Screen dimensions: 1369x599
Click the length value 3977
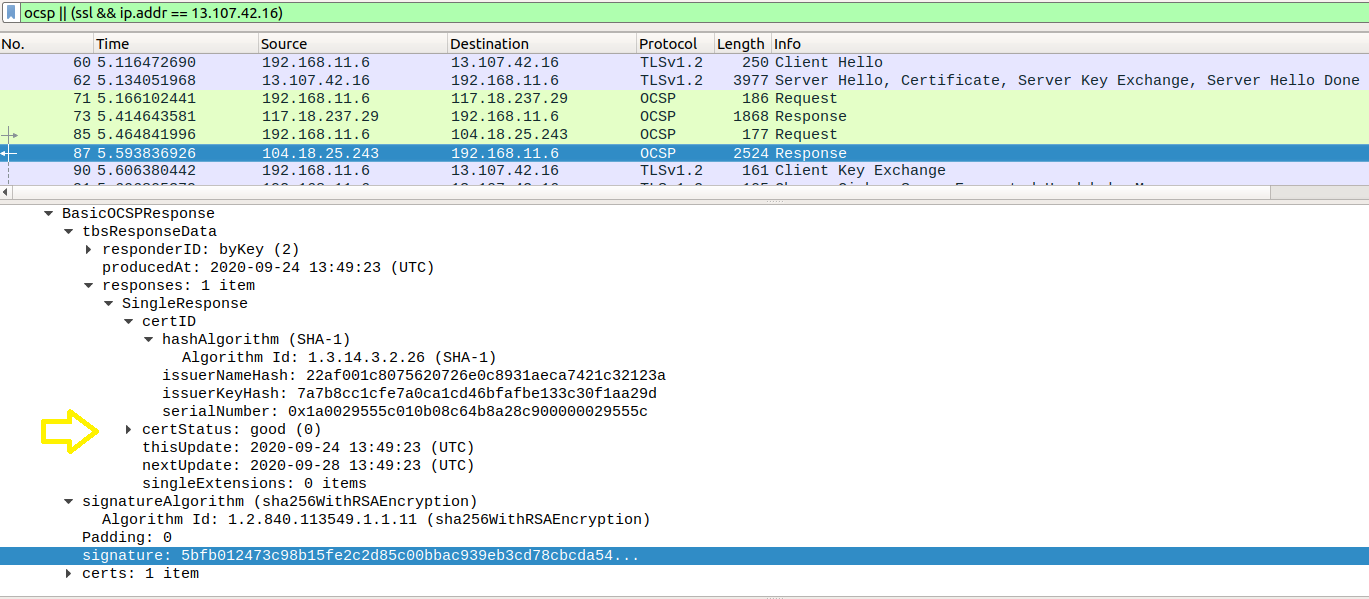pos(751,80)
